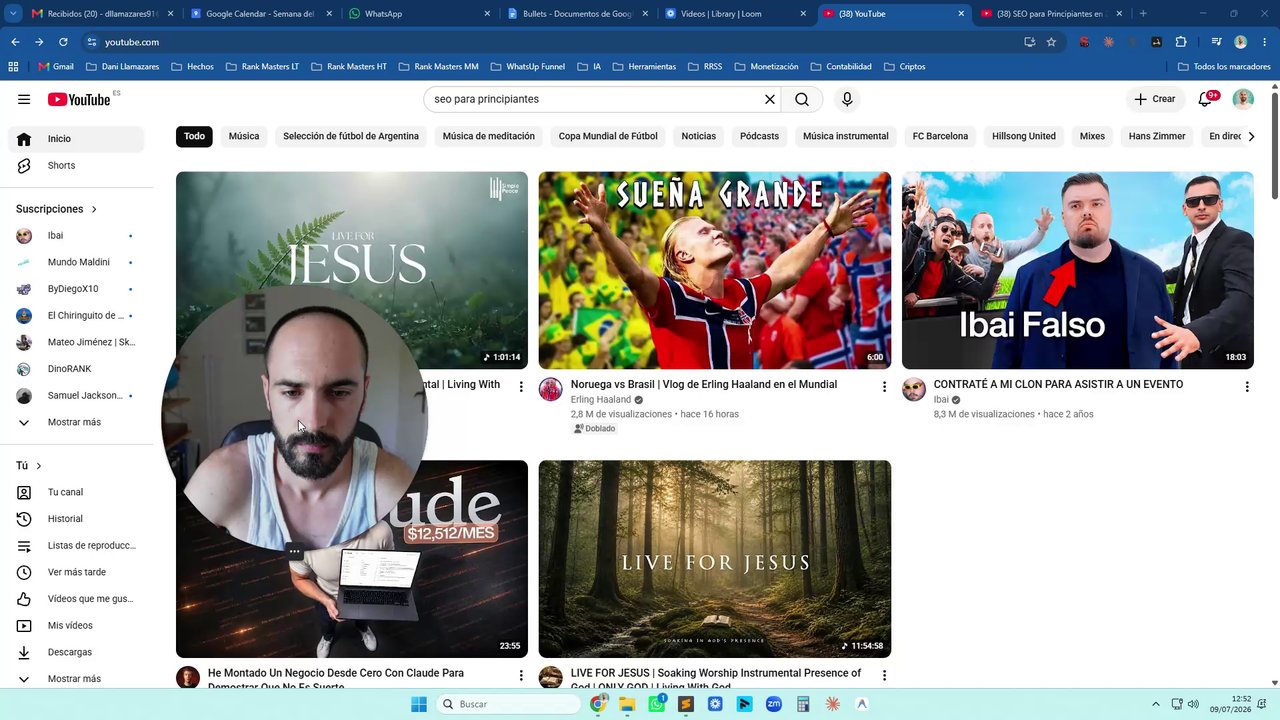This screenshot has height=720, width=1280.
Task: Open Vídeos que me gustan entry
Action: (76, 599)
